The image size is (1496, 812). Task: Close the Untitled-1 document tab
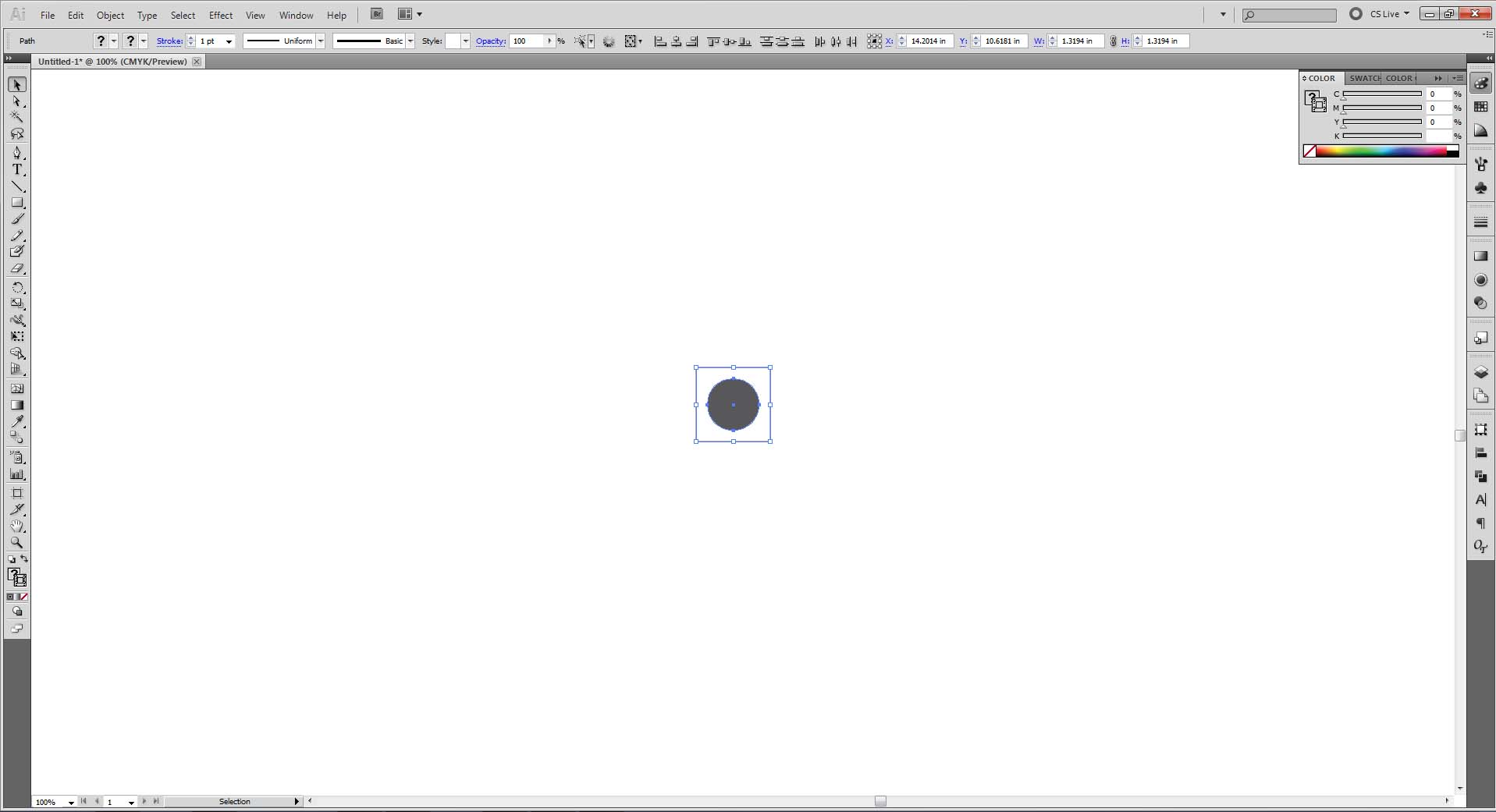coord(197,62)
